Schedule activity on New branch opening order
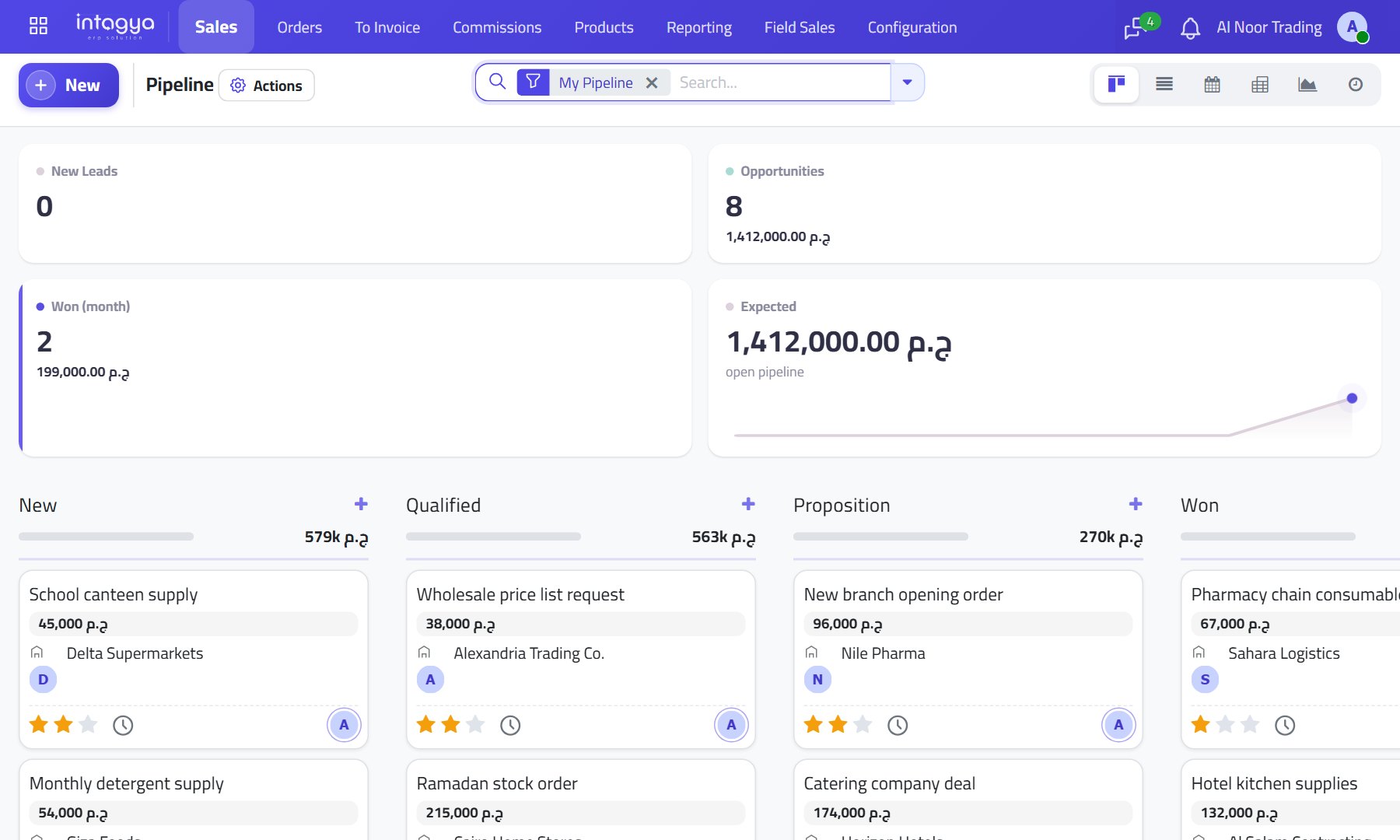This screenshot has width=1400, height=840. [x=898, y=726]
